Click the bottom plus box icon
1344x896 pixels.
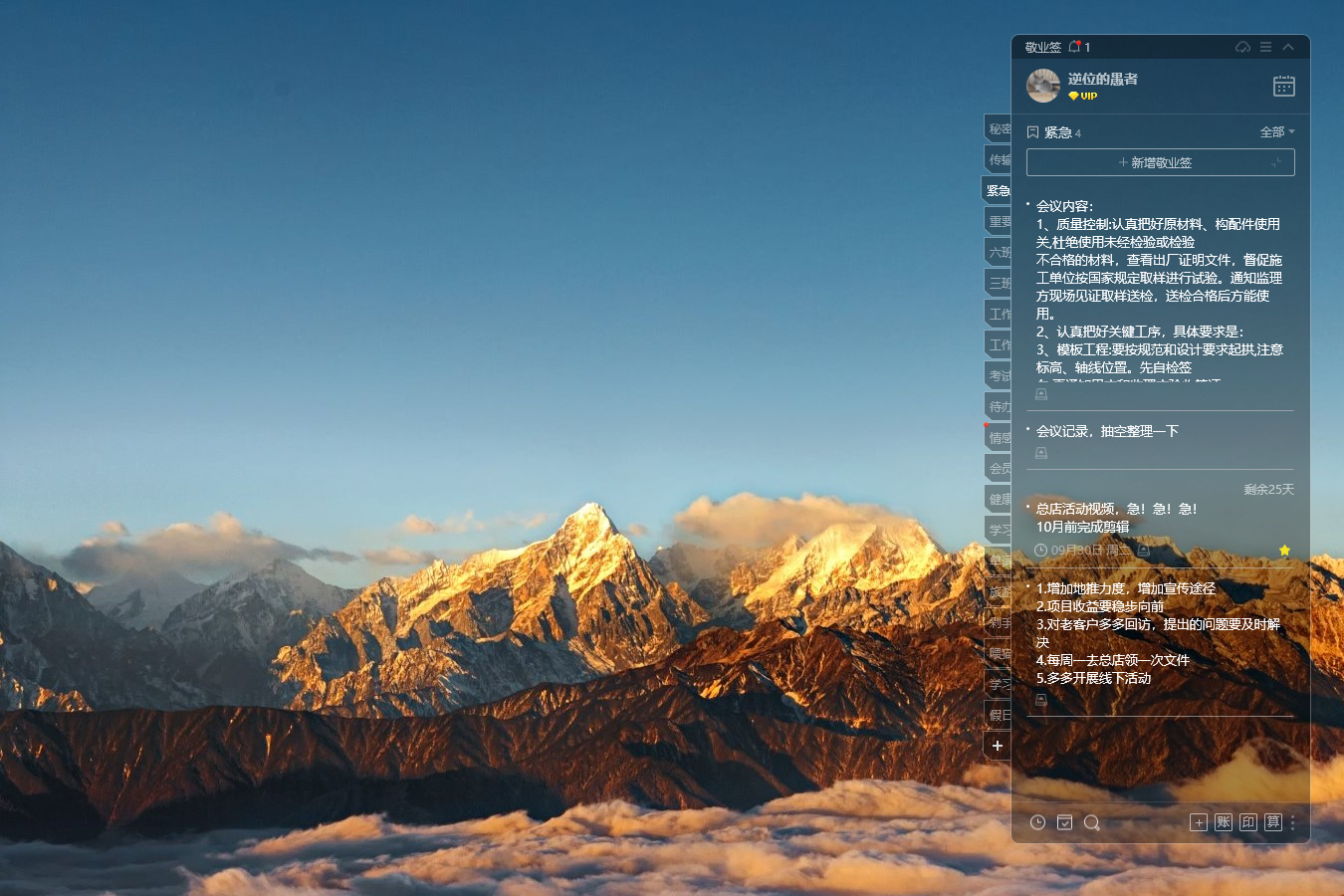coord(1199,822)
